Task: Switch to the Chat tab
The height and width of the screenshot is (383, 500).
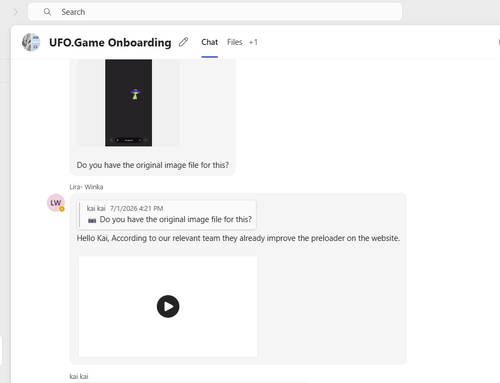Action: tap(210, 42)
